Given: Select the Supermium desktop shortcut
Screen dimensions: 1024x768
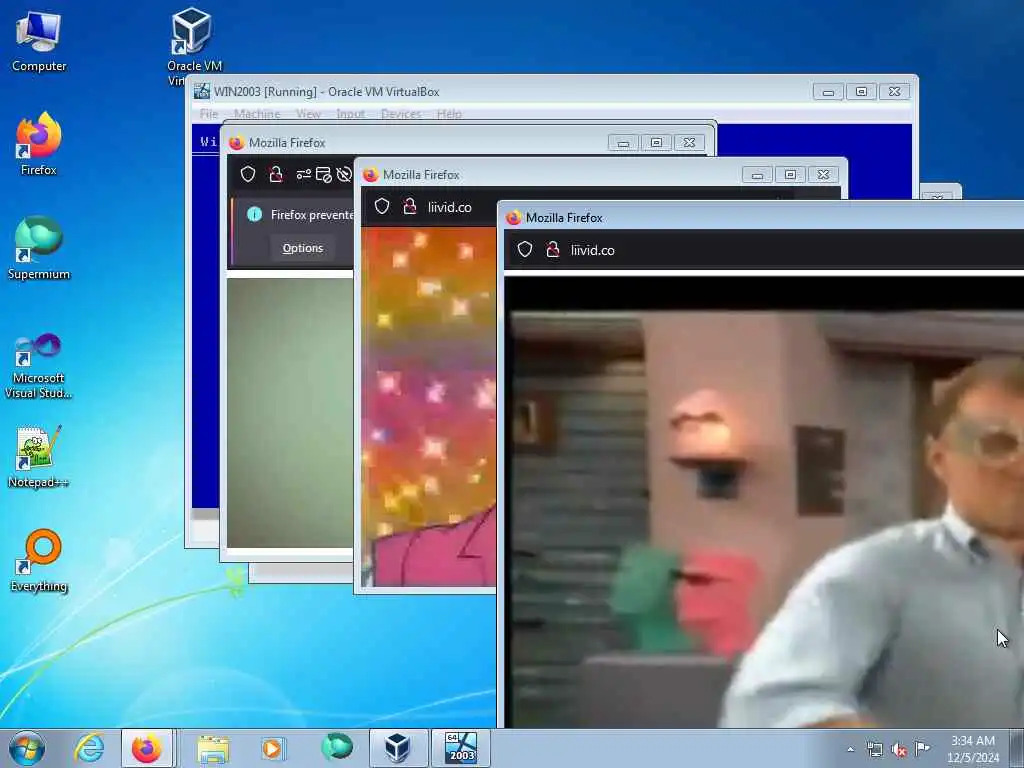Looking at the screenshot, I should pos(39,248).
